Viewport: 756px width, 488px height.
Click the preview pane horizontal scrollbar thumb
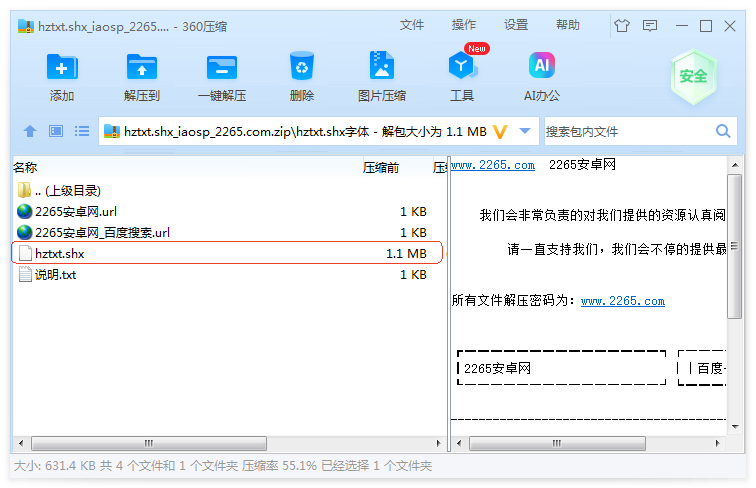pyautogui.click(x=557, y=443)
